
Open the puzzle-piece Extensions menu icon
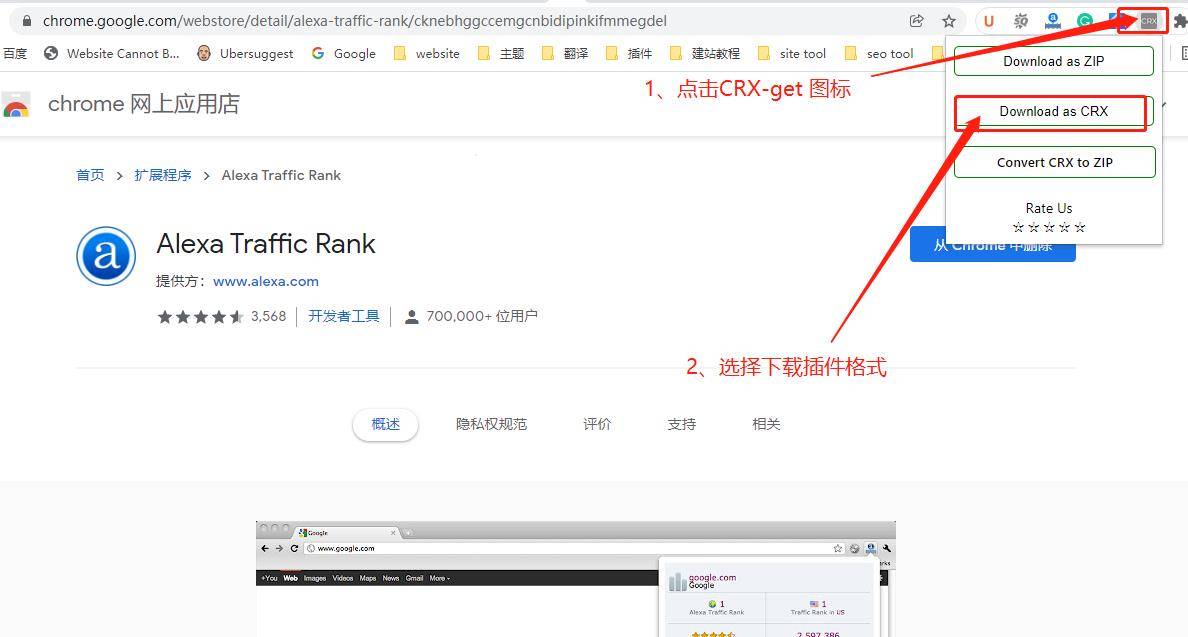1180,21
